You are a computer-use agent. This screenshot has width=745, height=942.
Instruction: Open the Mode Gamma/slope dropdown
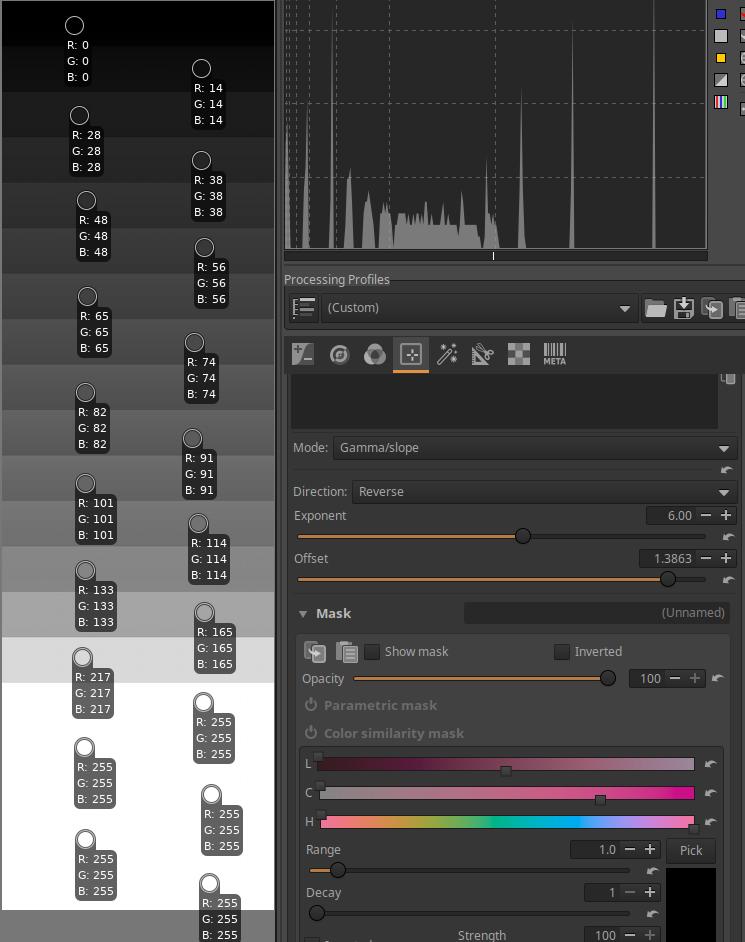tap(534, 448)
